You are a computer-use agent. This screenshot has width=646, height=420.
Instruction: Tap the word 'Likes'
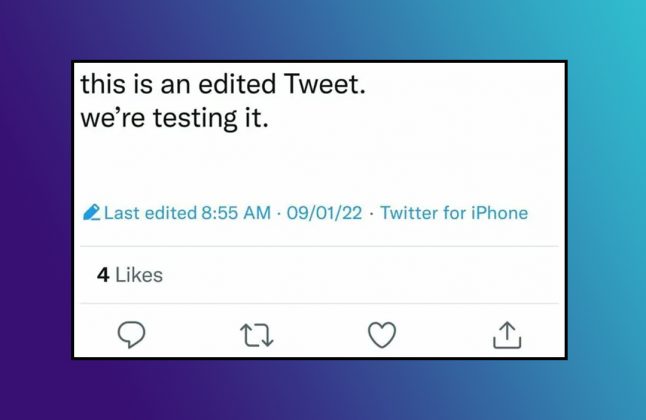pyautogui.click(x=139, y=274)
